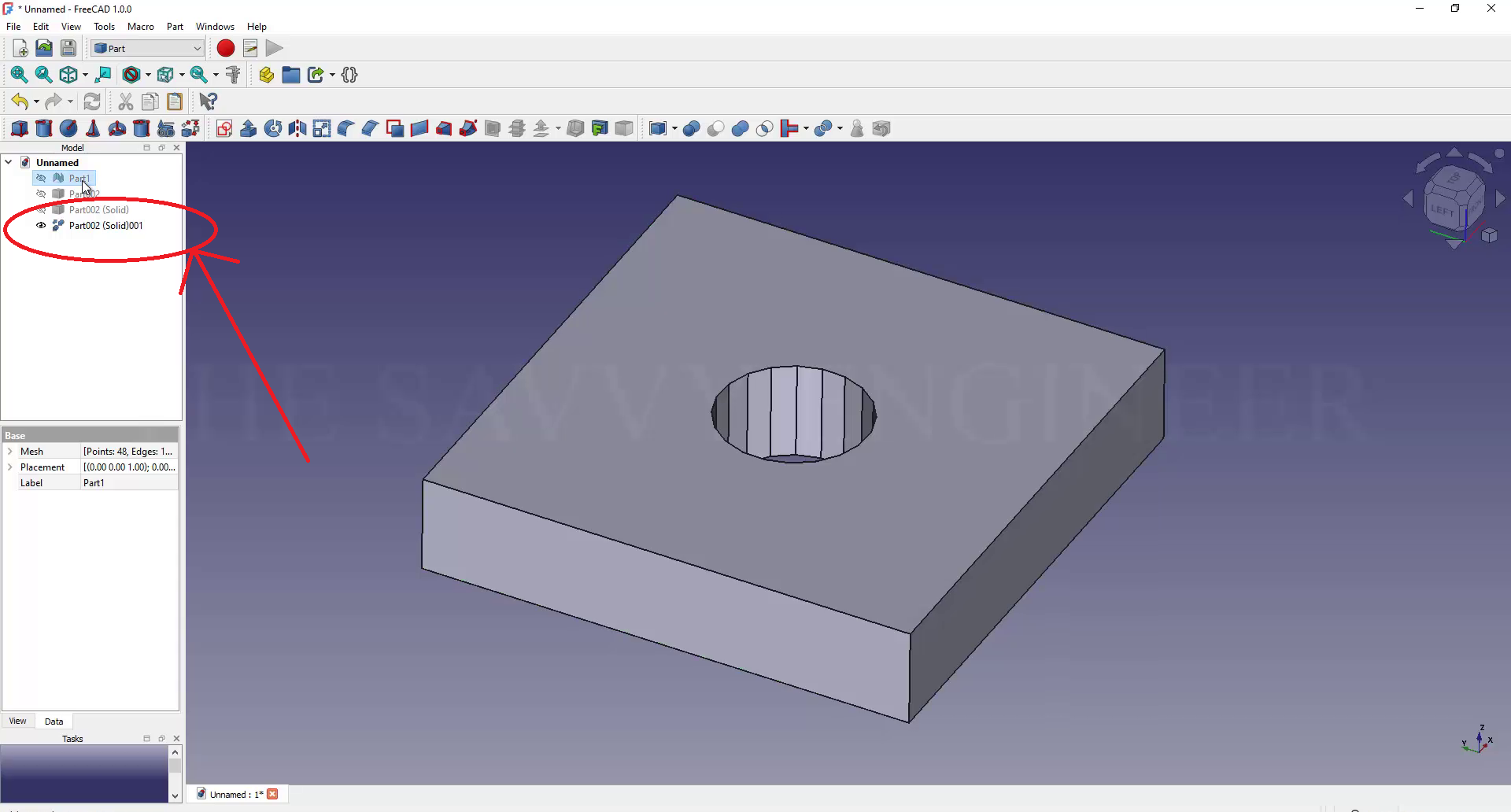The width and height of the screenshot is (1511, 812).
Task: Click the Fit all zoom icon
Action: pos(19,75)
